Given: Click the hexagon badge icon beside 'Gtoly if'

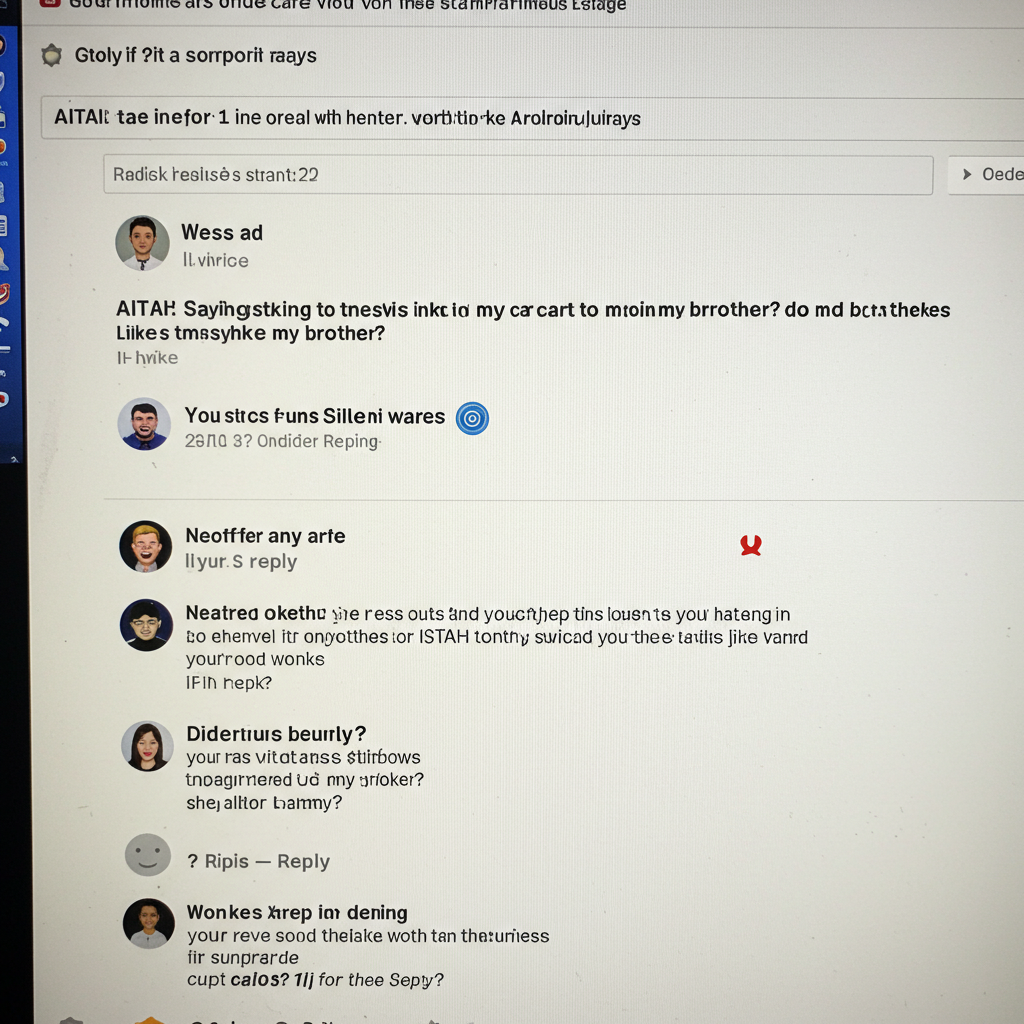Looking at the screenshot, I should (52, 56).
